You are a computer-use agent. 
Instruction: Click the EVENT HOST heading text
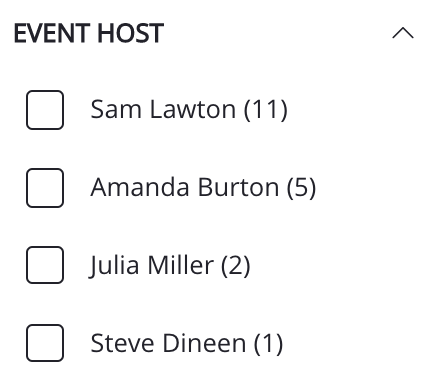[89, 33]
